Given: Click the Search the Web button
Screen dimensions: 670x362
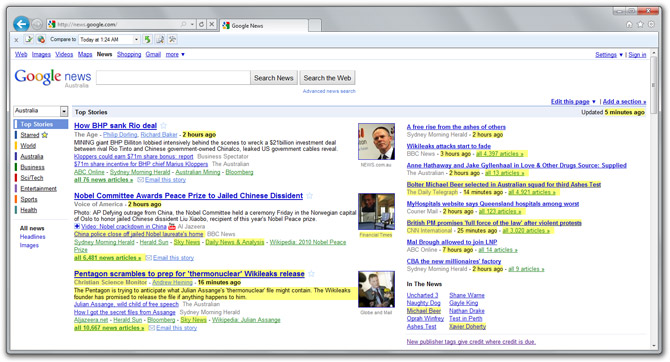Looking at the screenshot, I should (327, 78).
